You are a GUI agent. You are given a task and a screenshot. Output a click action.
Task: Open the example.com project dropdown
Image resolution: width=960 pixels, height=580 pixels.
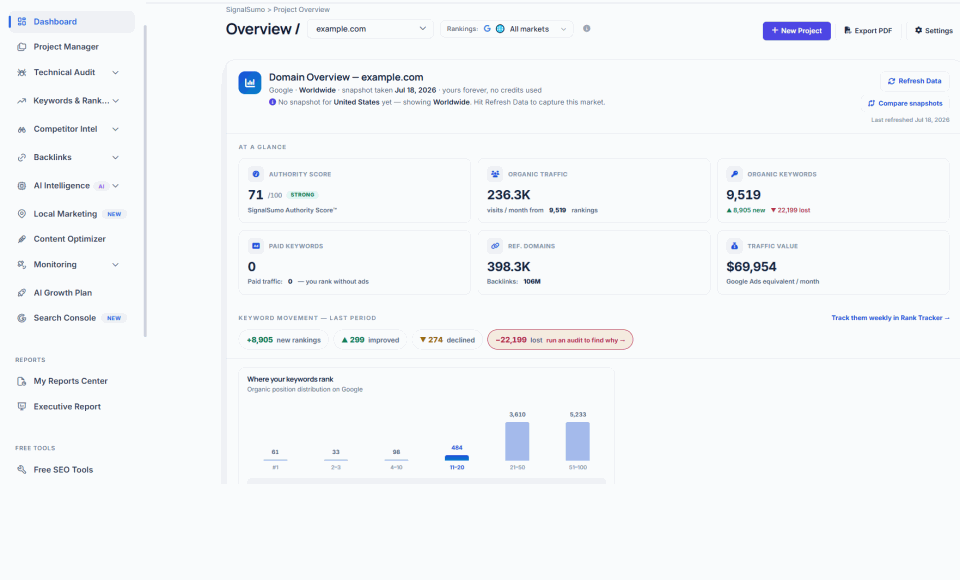pos(370,29)
